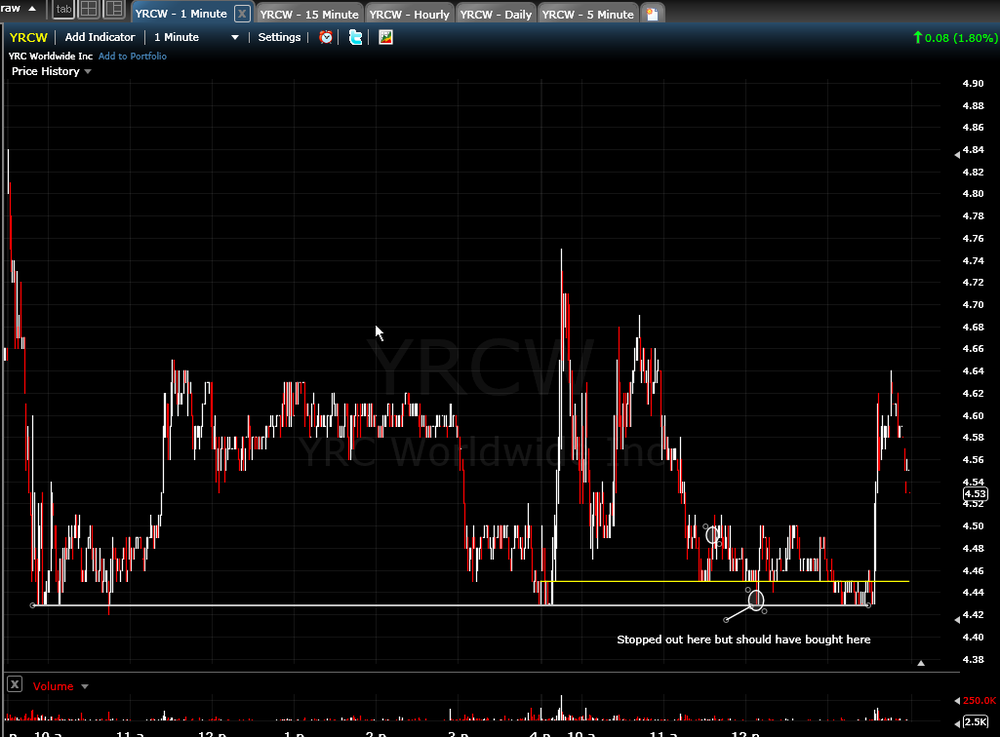Click the YRCW ticker symbol
The image size is (1000, 737).
click(x=29, y=37)
